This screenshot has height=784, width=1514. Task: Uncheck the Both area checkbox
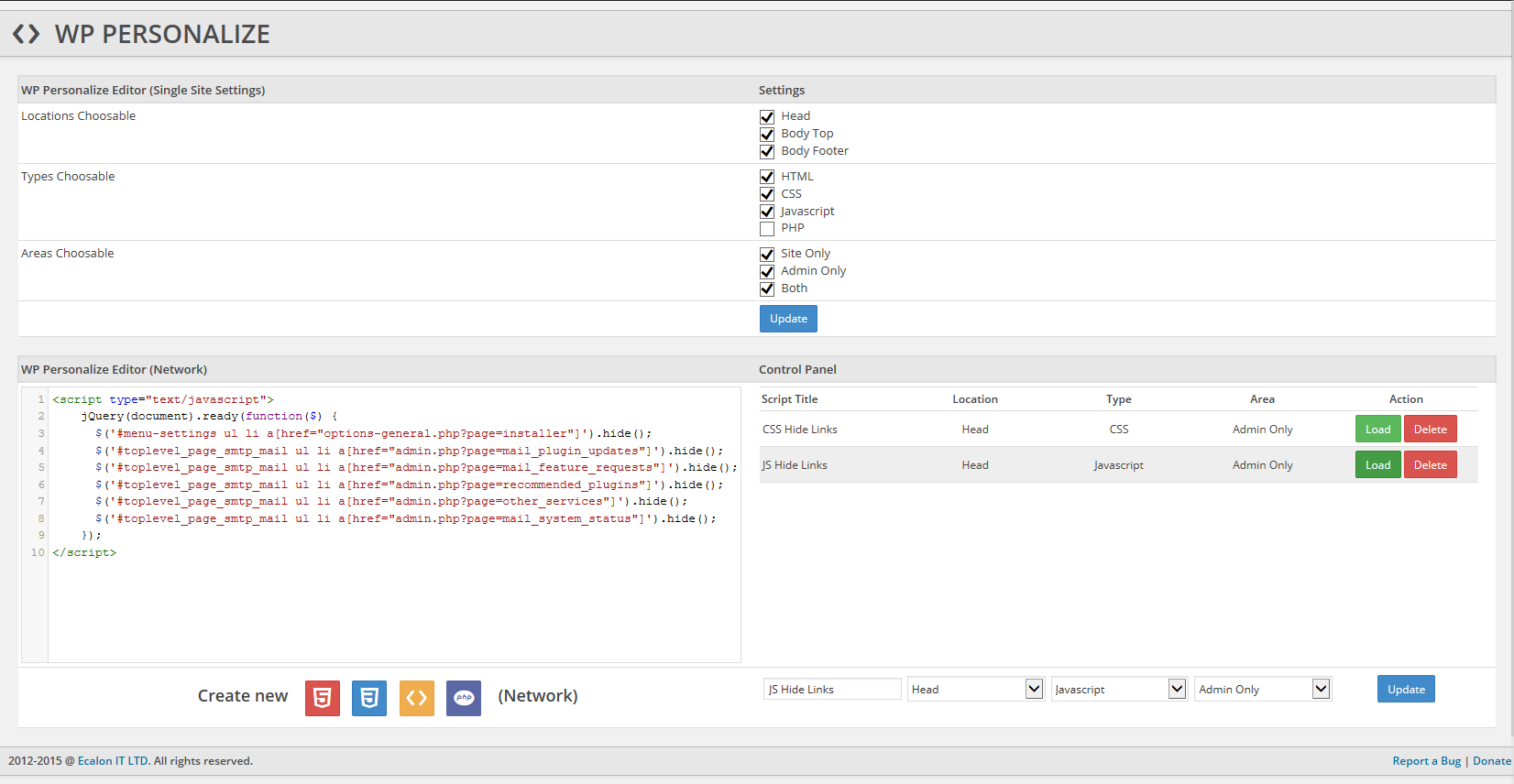767,289
